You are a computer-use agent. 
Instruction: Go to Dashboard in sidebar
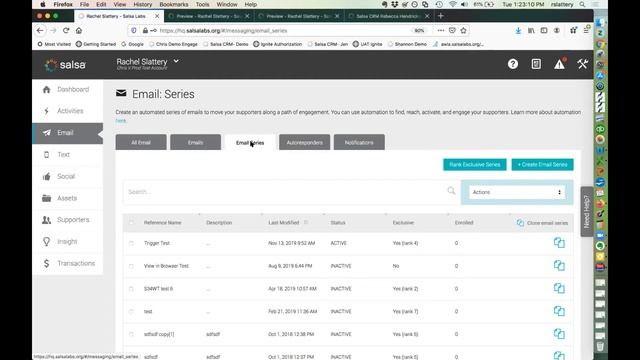[x=68, y=89]
